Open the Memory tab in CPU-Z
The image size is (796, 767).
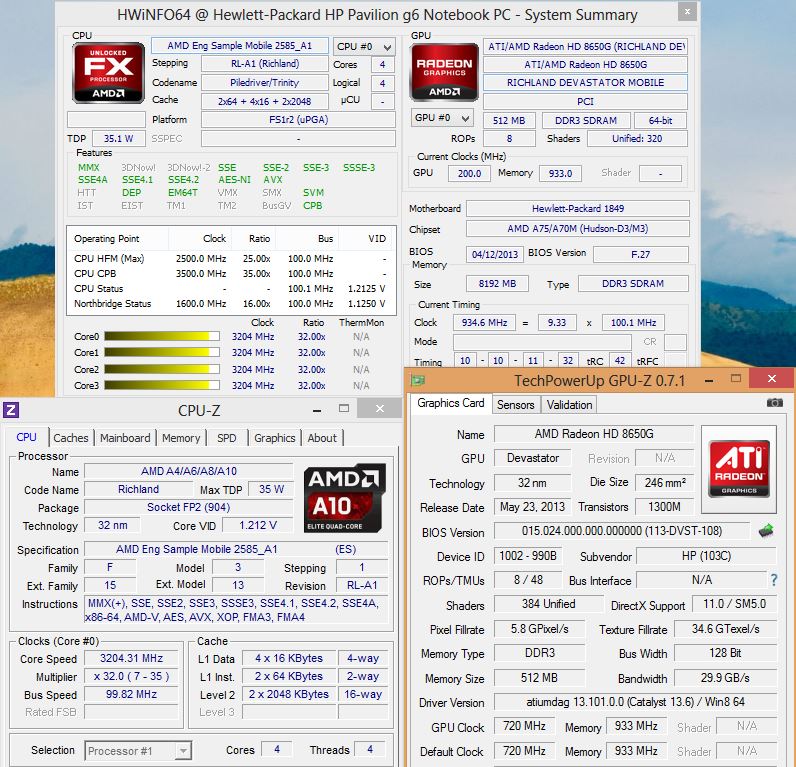click(181, 438)
